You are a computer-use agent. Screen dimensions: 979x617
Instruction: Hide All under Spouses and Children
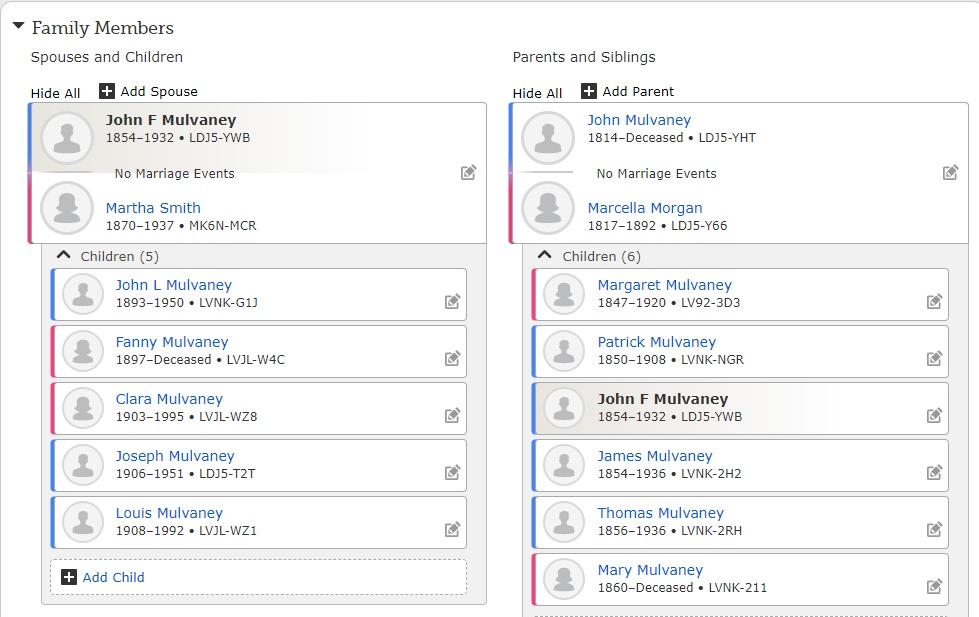click(x=56, y=93)
